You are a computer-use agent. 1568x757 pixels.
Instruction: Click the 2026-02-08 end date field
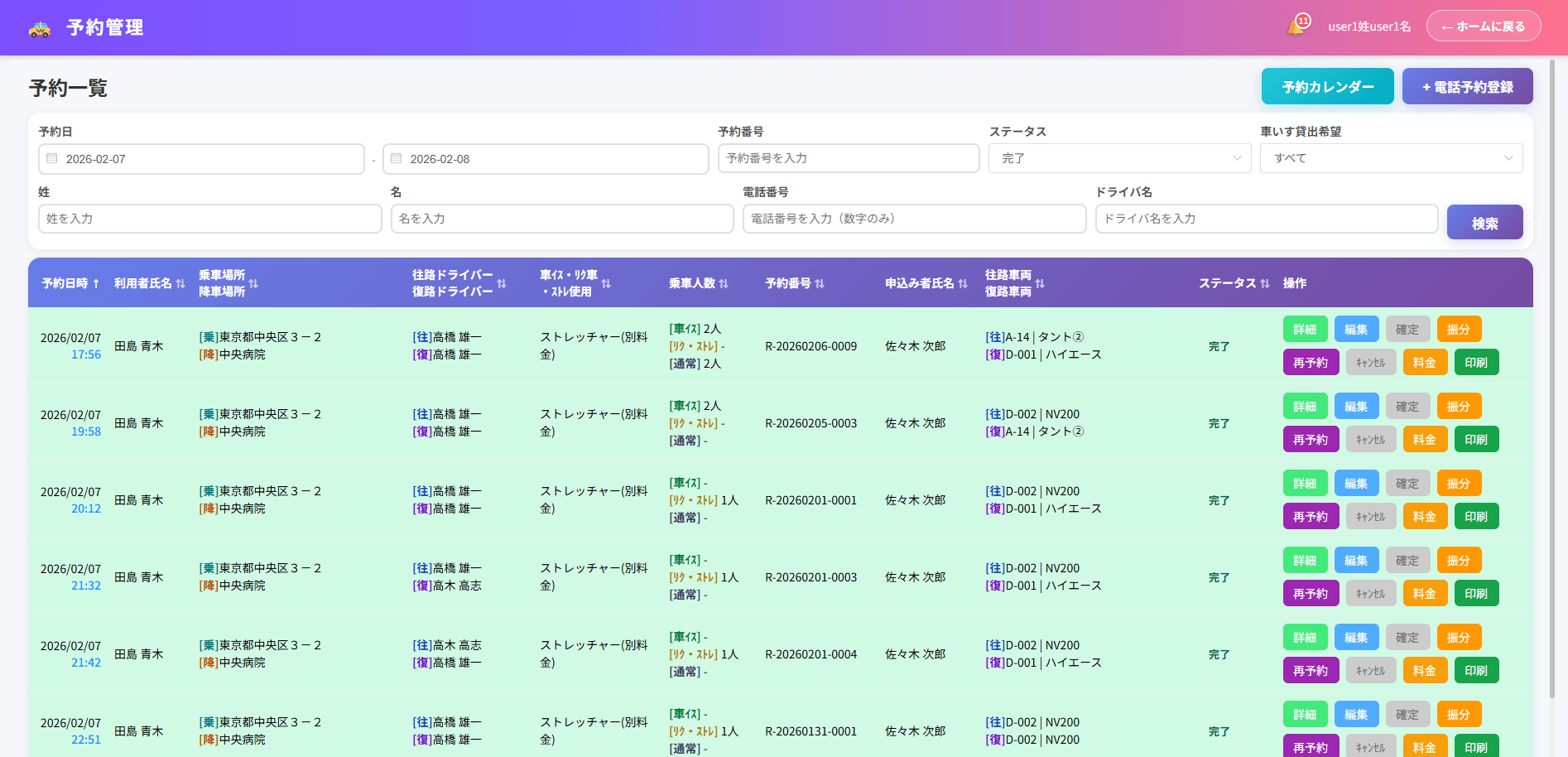pos(546,159)
